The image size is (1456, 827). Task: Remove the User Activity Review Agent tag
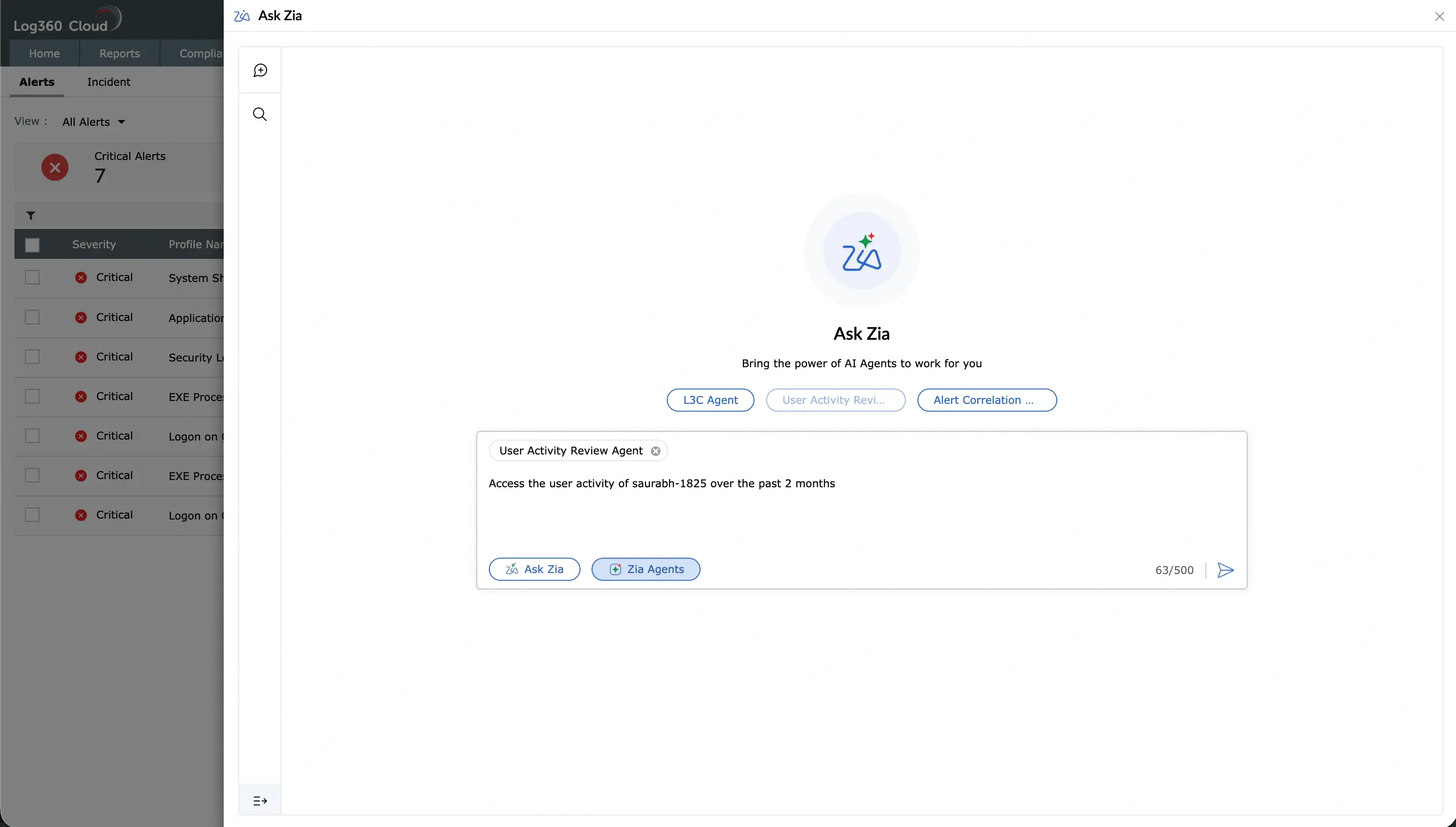click(x=656, y=451)
